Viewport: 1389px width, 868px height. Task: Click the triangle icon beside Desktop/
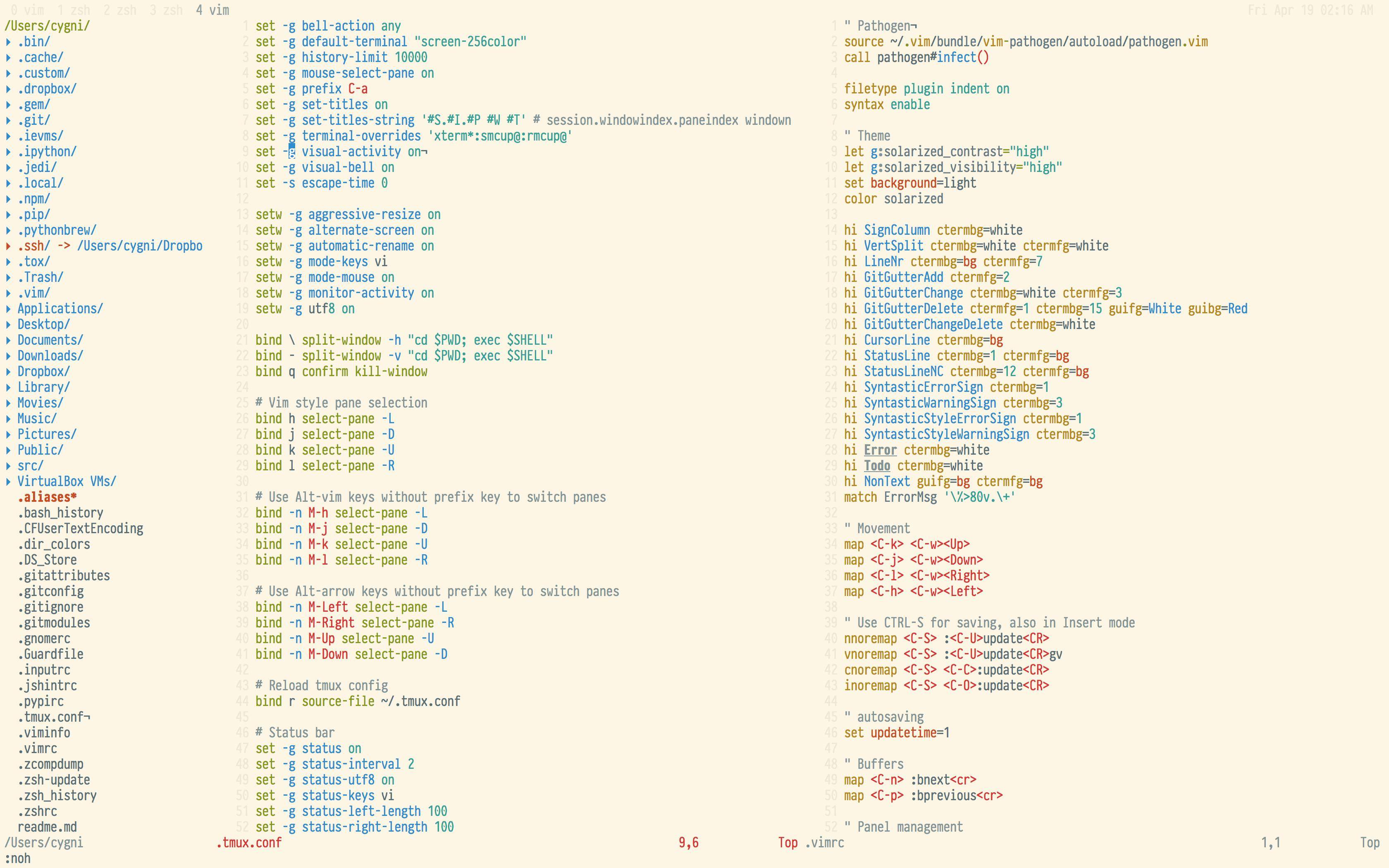coord(9,325)
